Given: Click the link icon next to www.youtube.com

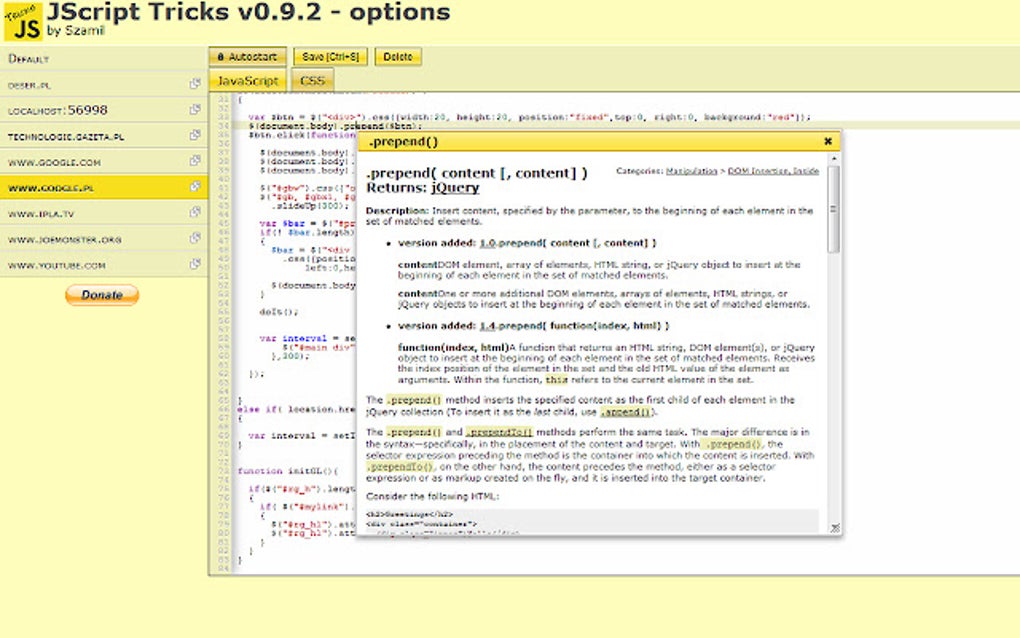Looking at the screenshot, I should tap(196, 264).
